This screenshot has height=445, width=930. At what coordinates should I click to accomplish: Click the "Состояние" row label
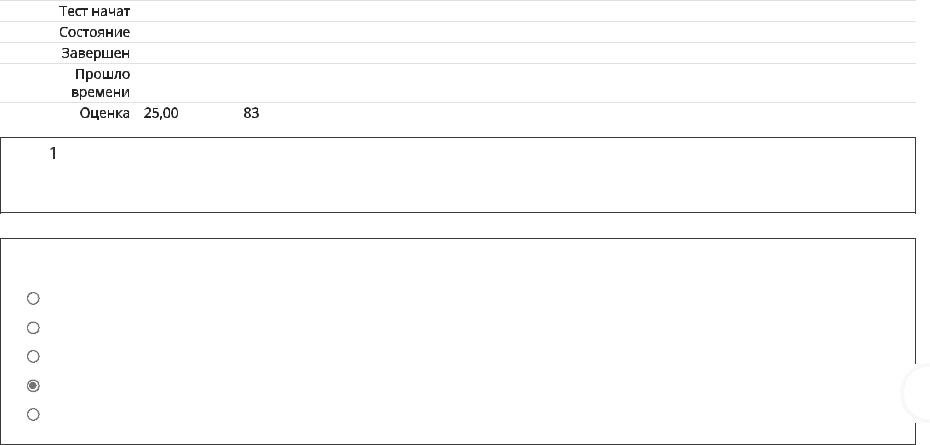[94, 32]
